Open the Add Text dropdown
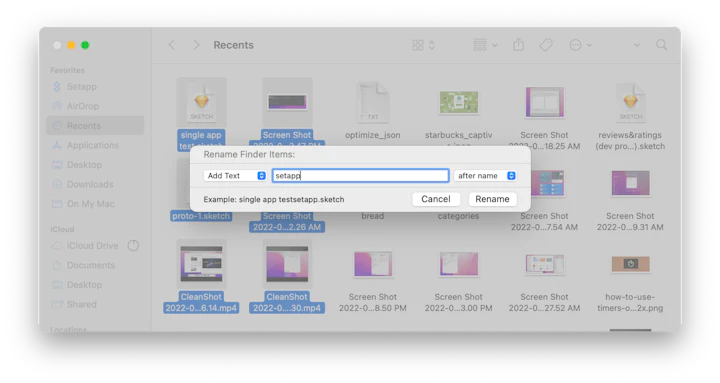The width and height of the screenshot is (720, 383). 235,175
